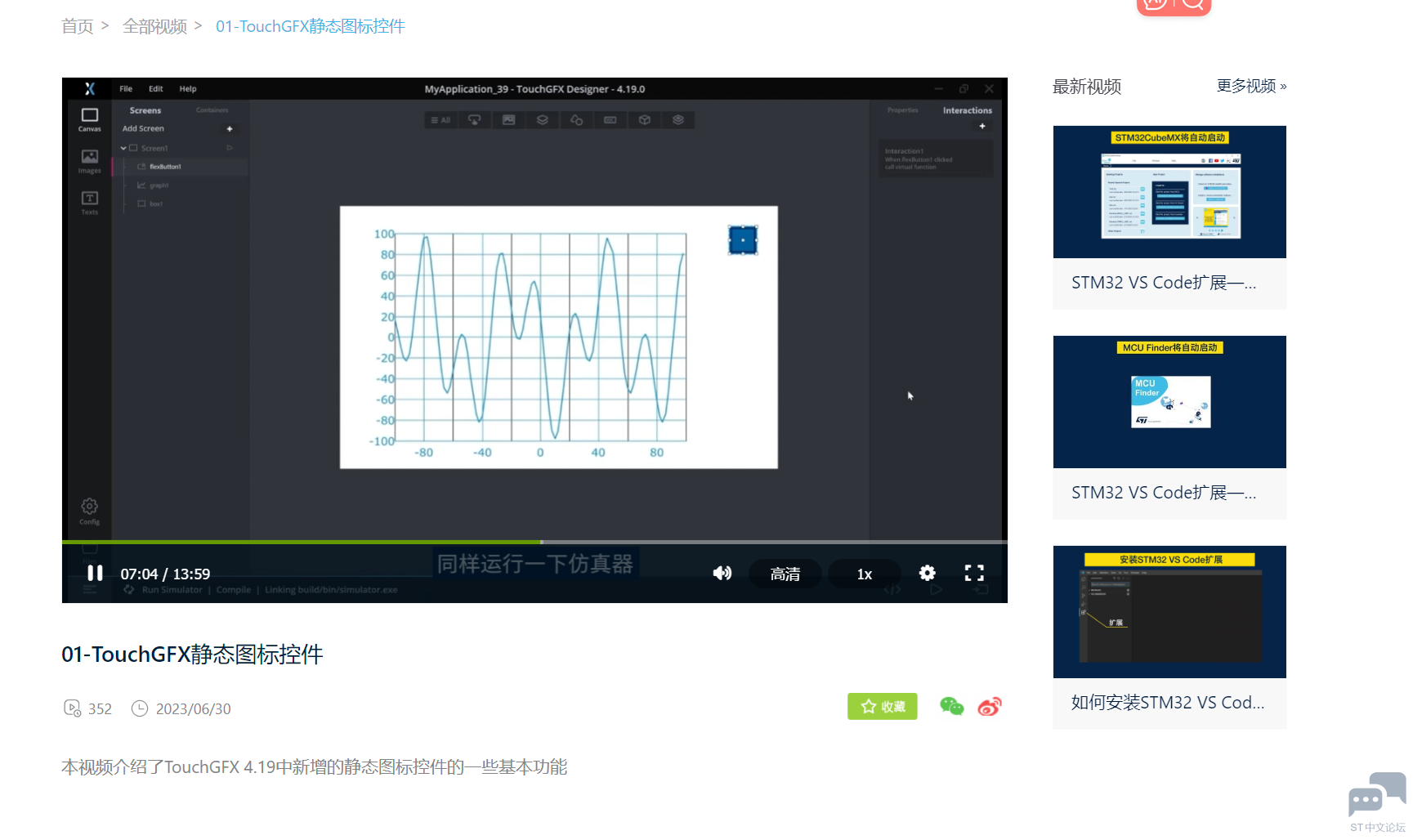The height and width of the screenshot is (840, 1413).
Task: Open the Texts section in sidebar
Action: [90, 203]
